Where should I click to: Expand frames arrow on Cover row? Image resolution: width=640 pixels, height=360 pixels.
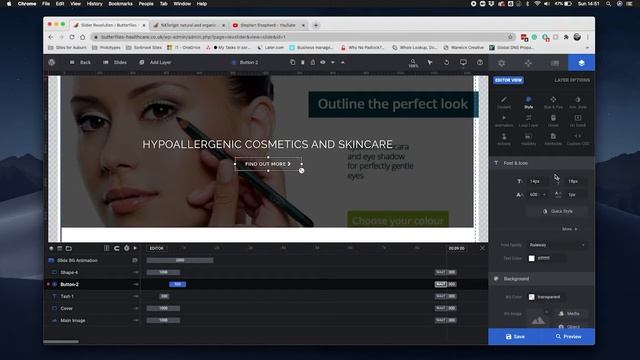click(136, 308)
